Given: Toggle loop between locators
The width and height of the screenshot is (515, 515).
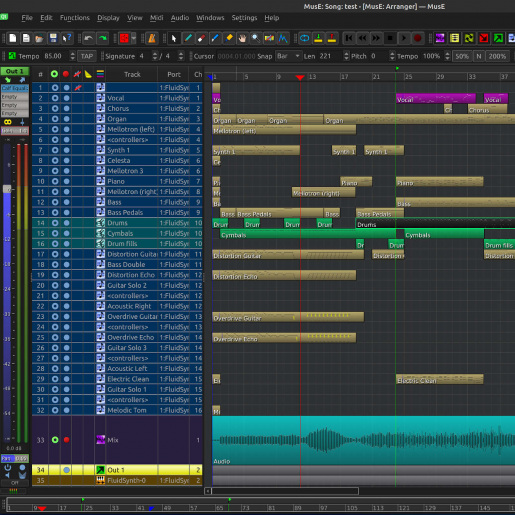Looking at the screenshot, I should (x=304, y=38).
